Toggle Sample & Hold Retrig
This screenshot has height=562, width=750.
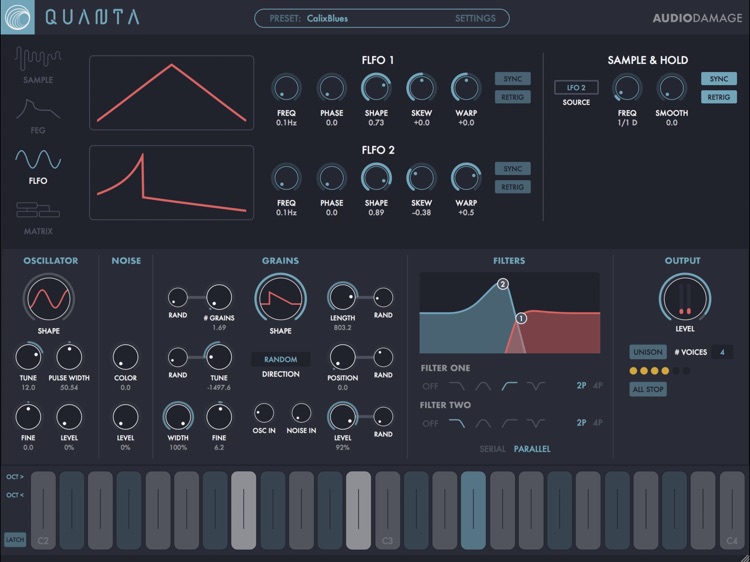(x=719, y=97)
